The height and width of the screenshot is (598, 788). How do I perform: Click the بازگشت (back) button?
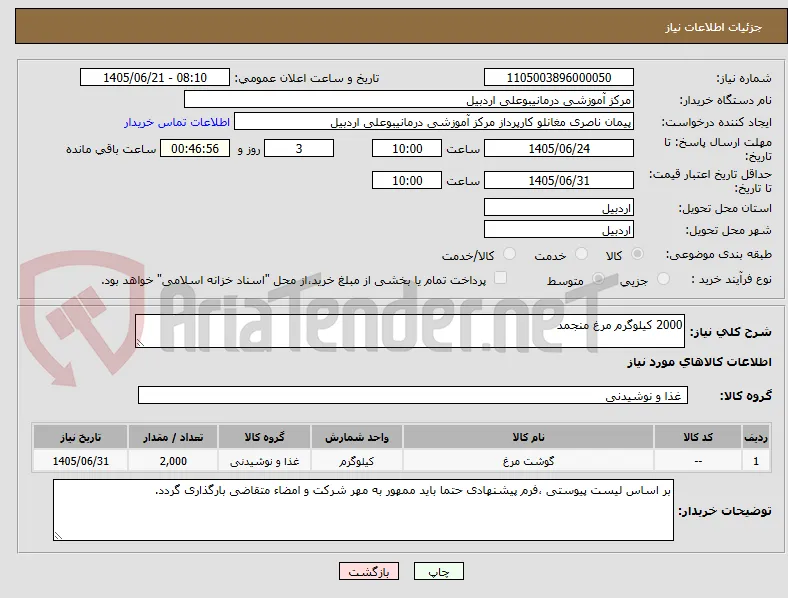tap(369, 571)
